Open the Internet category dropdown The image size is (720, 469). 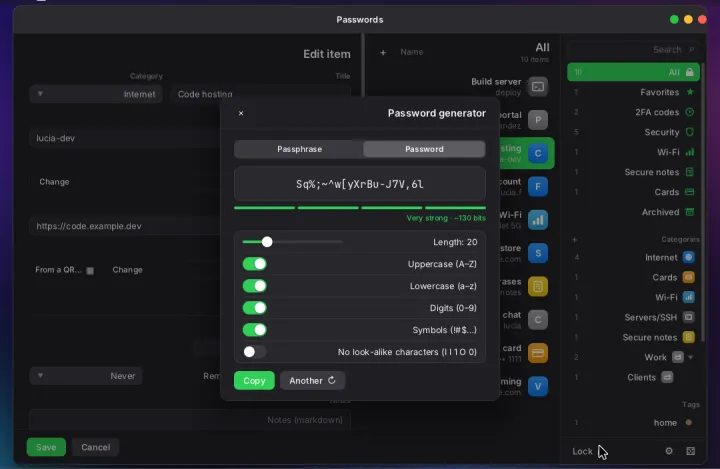(x=96, y=94)
